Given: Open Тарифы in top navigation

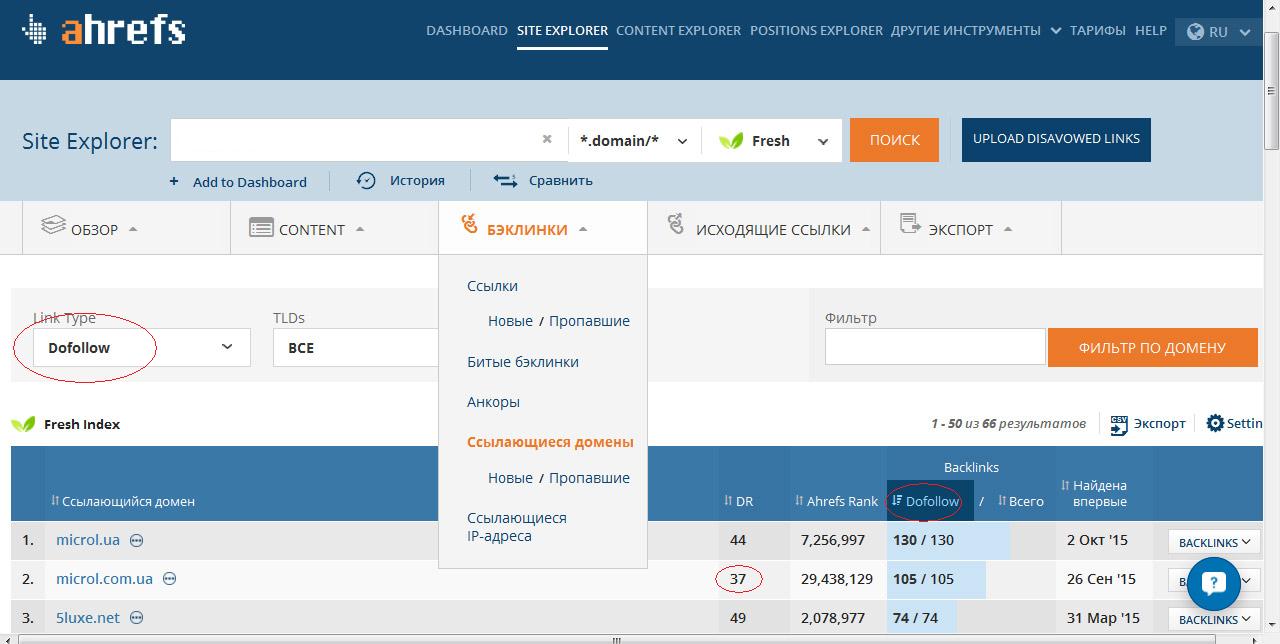Looking at the screenshot, I should [1097, 30].
